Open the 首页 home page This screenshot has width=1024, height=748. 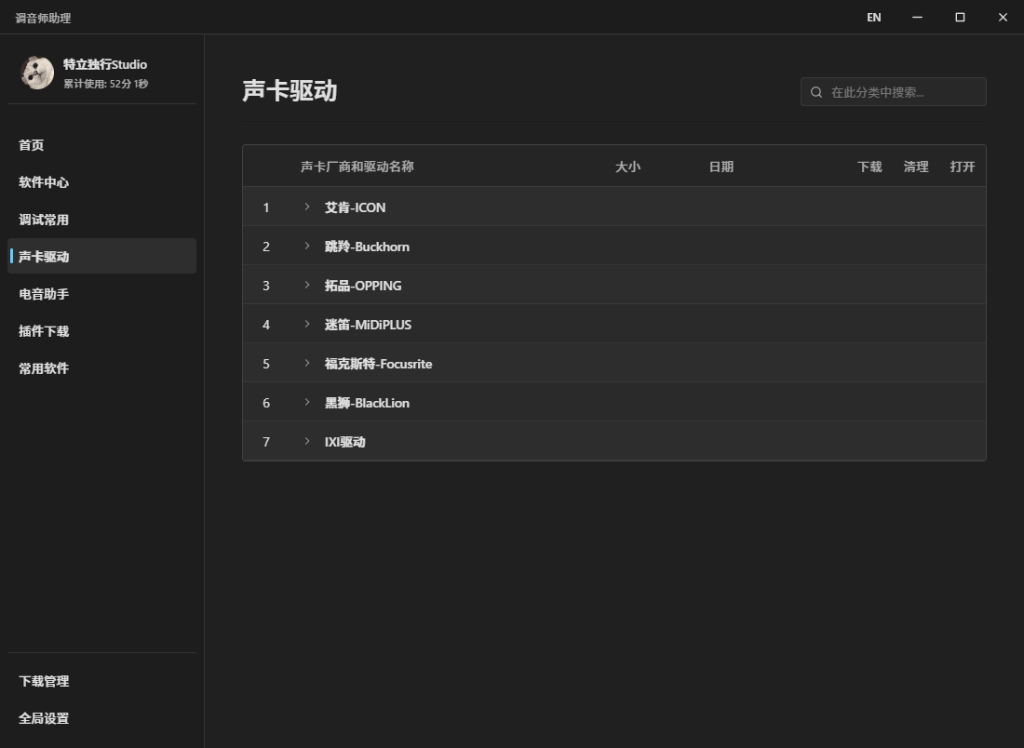32,145
